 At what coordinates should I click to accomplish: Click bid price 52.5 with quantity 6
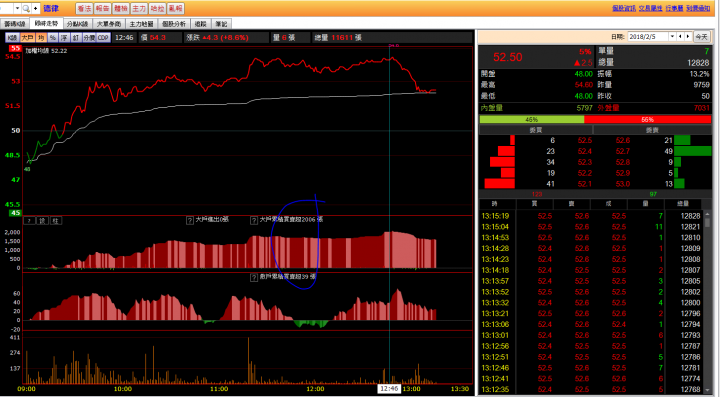(585, 140)
